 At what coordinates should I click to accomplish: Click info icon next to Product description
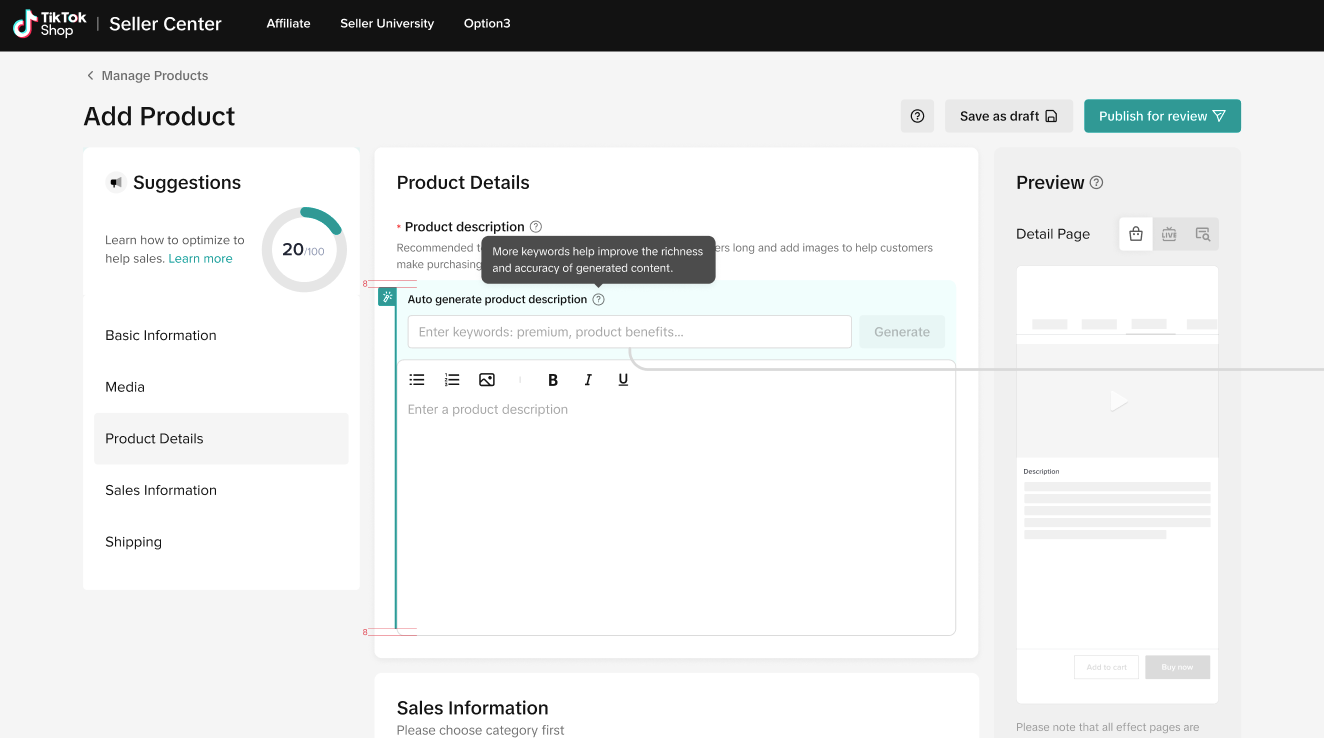pyautogui.click(x=536, y=227)
